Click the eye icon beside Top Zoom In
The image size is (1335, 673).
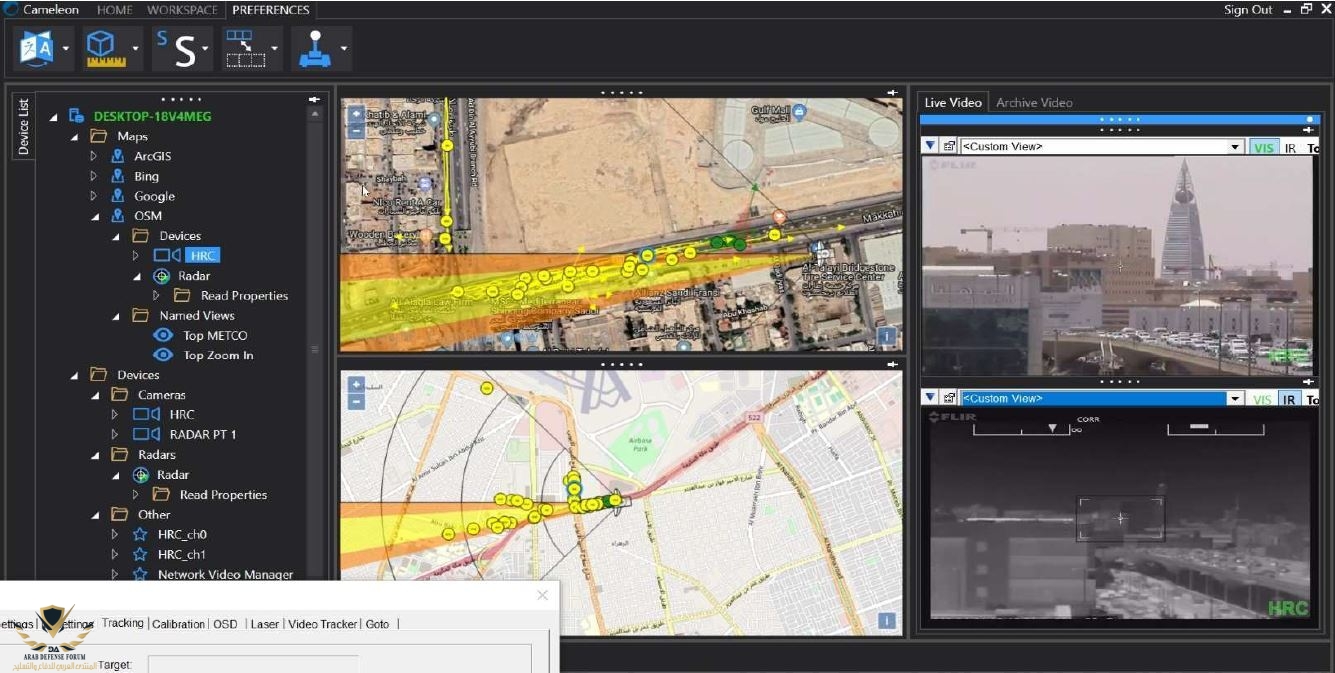[x=162, y=355]
